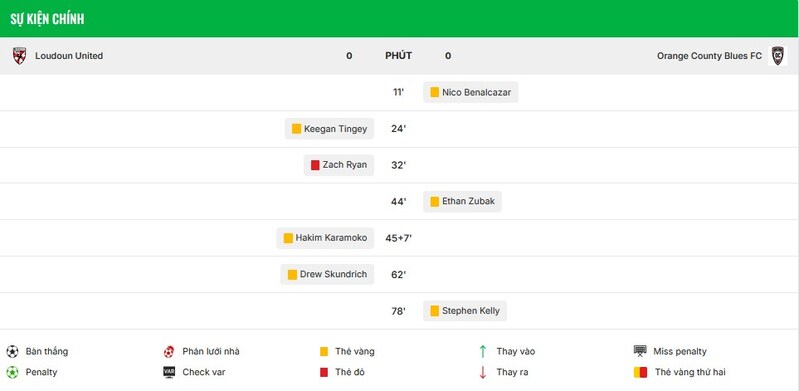
Task: Click the red Thay ra arrow icon
Action: [483, 372]
